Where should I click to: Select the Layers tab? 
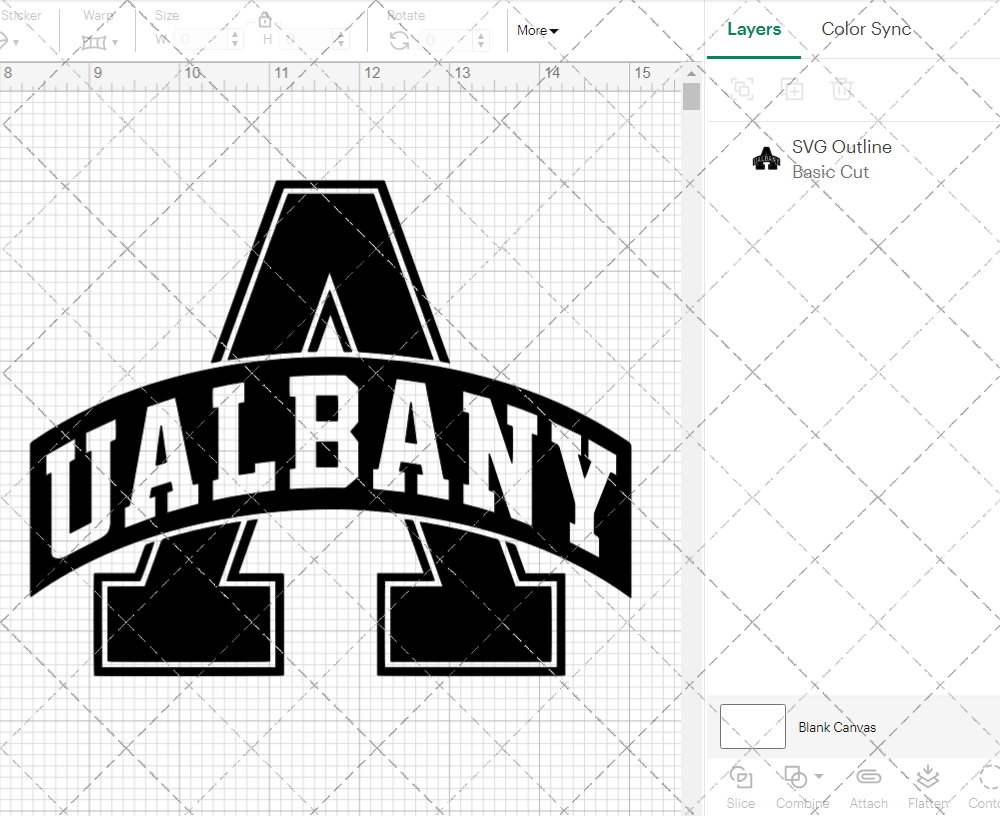coord(754,29)
